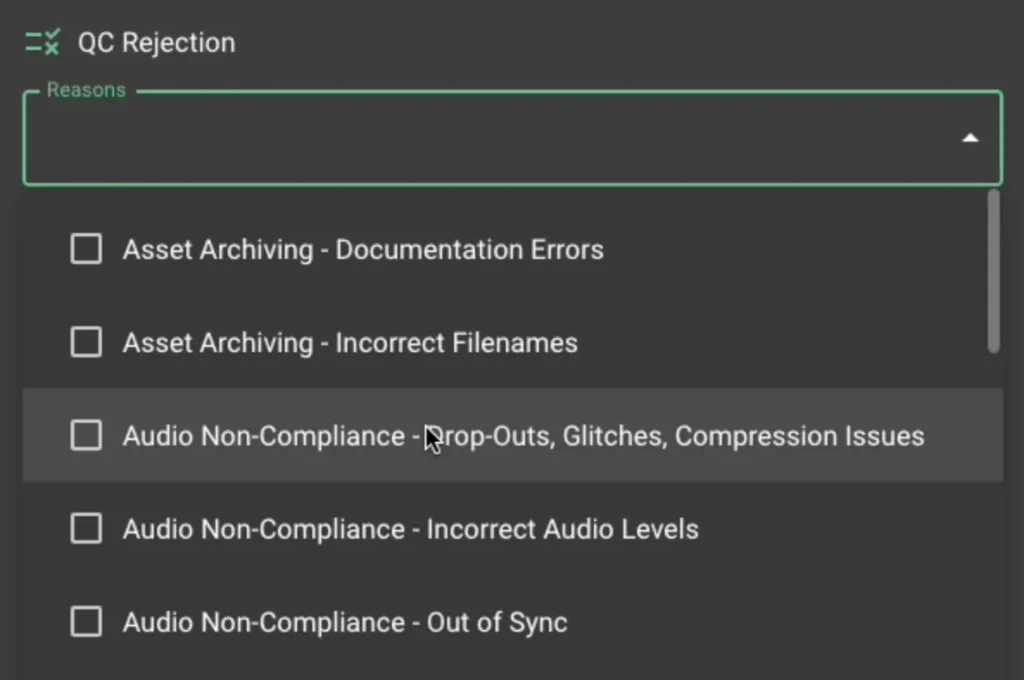1024x680 pixels.
Task: Tick the Incorrect Filenames checkbox
Action: click(86, 343)
